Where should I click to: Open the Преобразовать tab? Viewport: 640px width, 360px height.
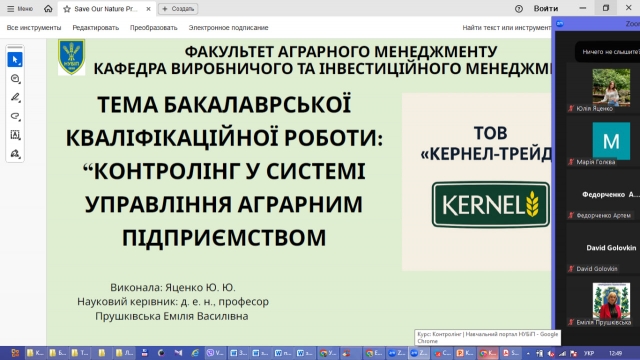(153, 28)
